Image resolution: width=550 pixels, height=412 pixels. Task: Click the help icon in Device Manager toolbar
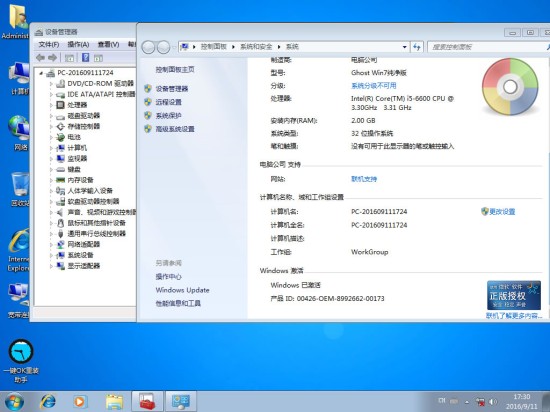coord(85,58)
